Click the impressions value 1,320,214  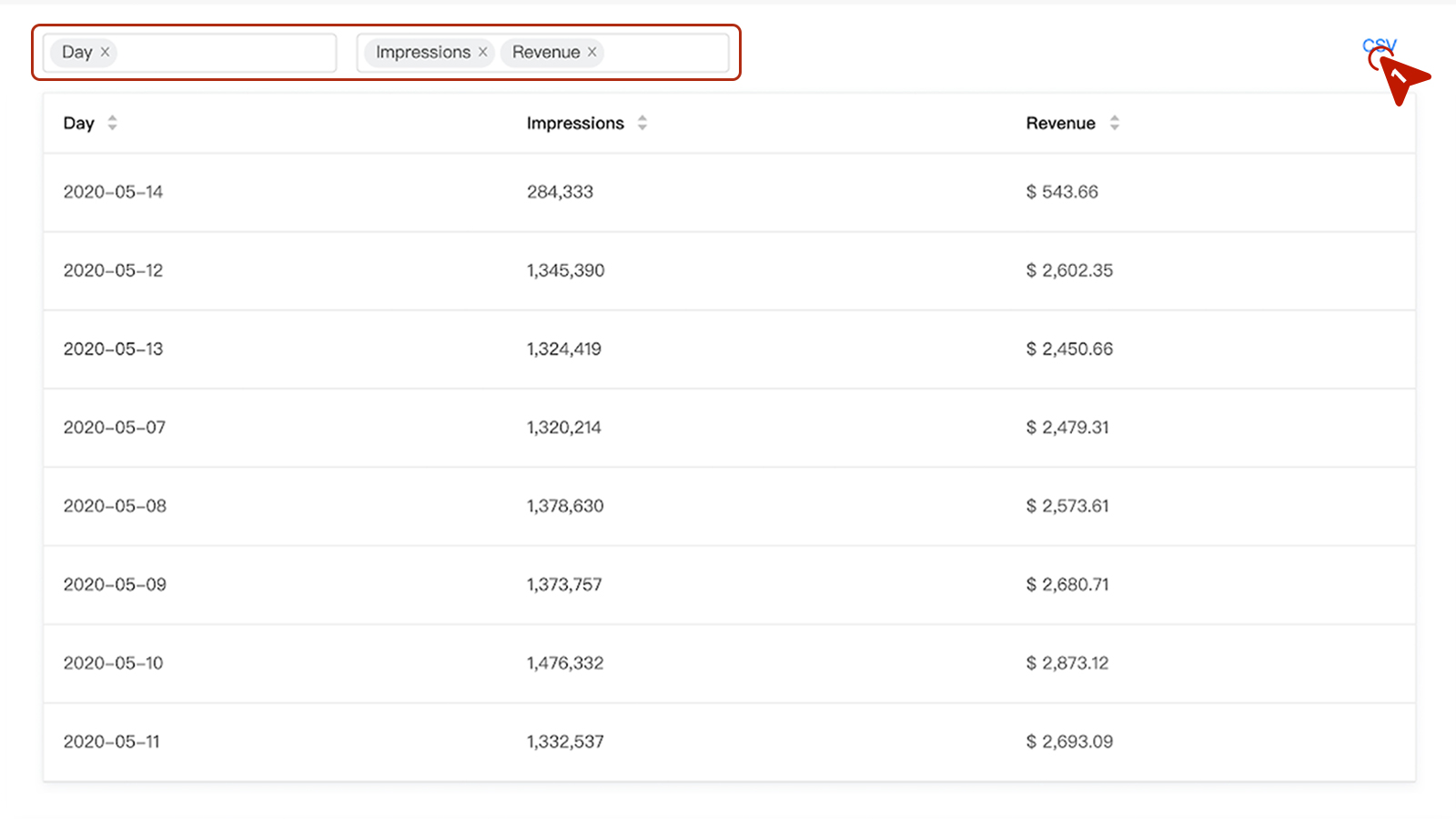[563, 427]
